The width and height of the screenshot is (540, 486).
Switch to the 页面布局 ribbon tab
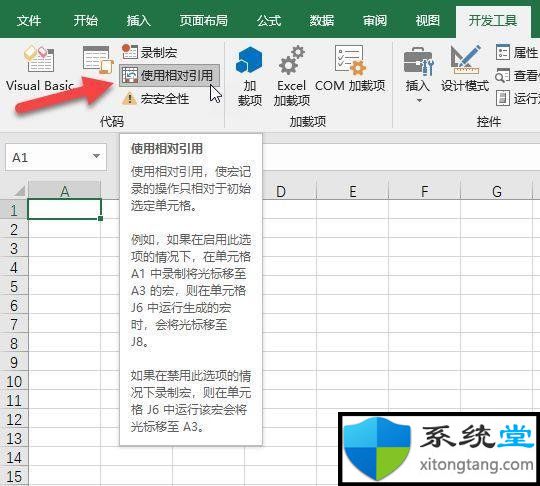tap(204, 21)
